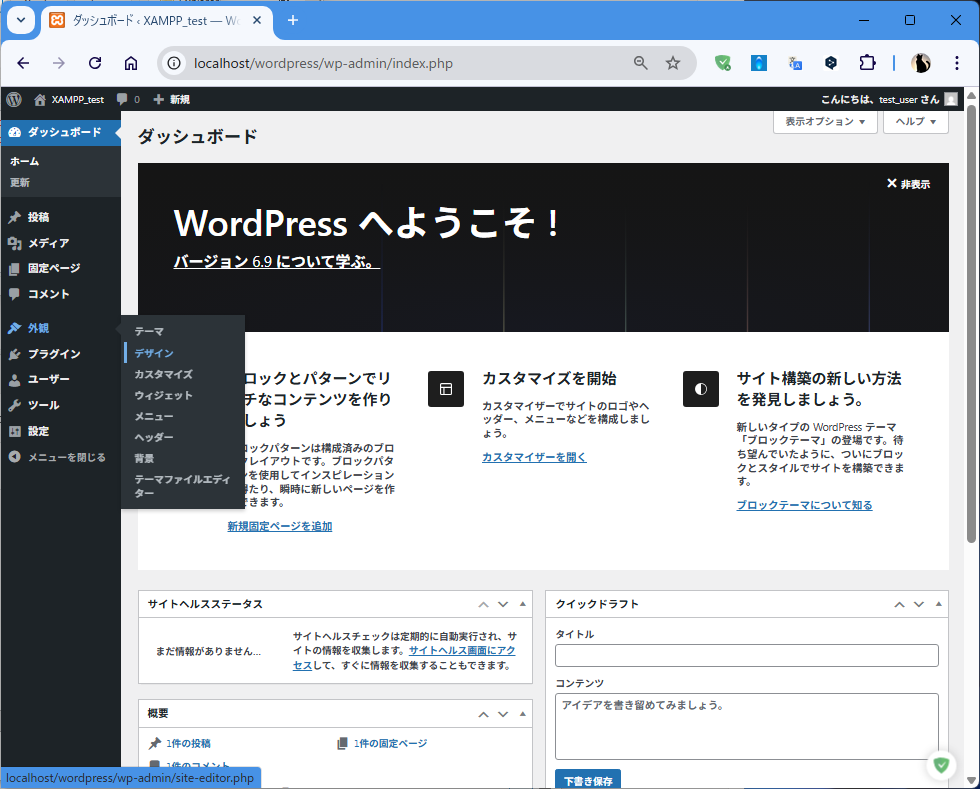Expand the 表示オプション dropdown
The width and height of the screenshot is (980, 789).
tap(825, 121)
